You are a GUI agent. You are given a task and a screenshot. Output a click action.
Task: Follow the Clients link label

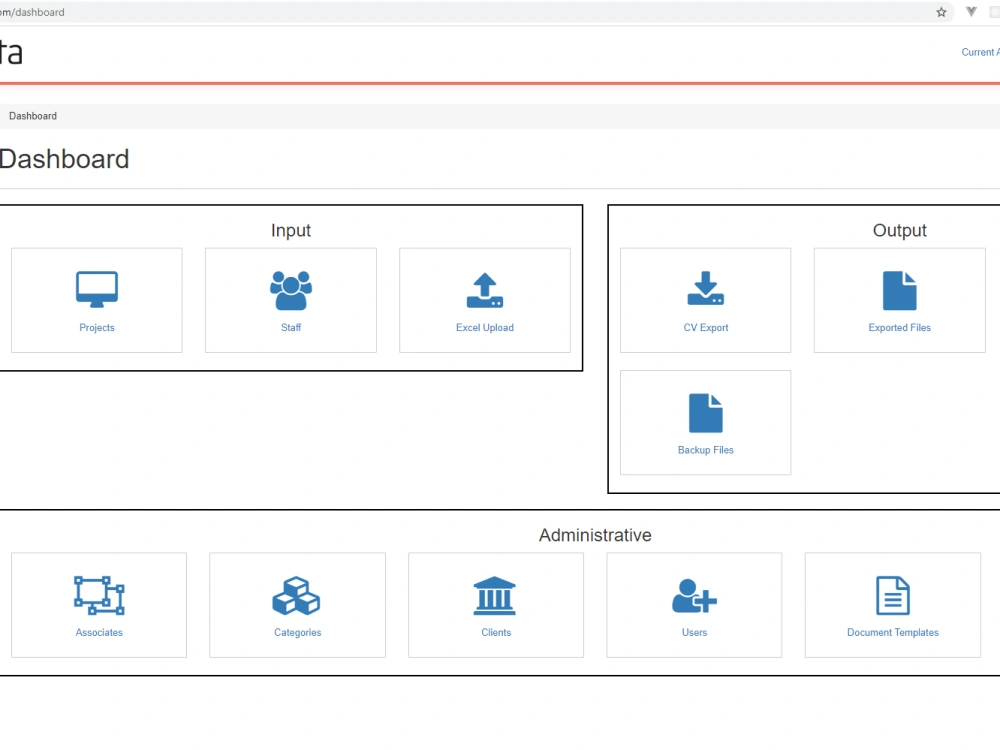(496, 632)
